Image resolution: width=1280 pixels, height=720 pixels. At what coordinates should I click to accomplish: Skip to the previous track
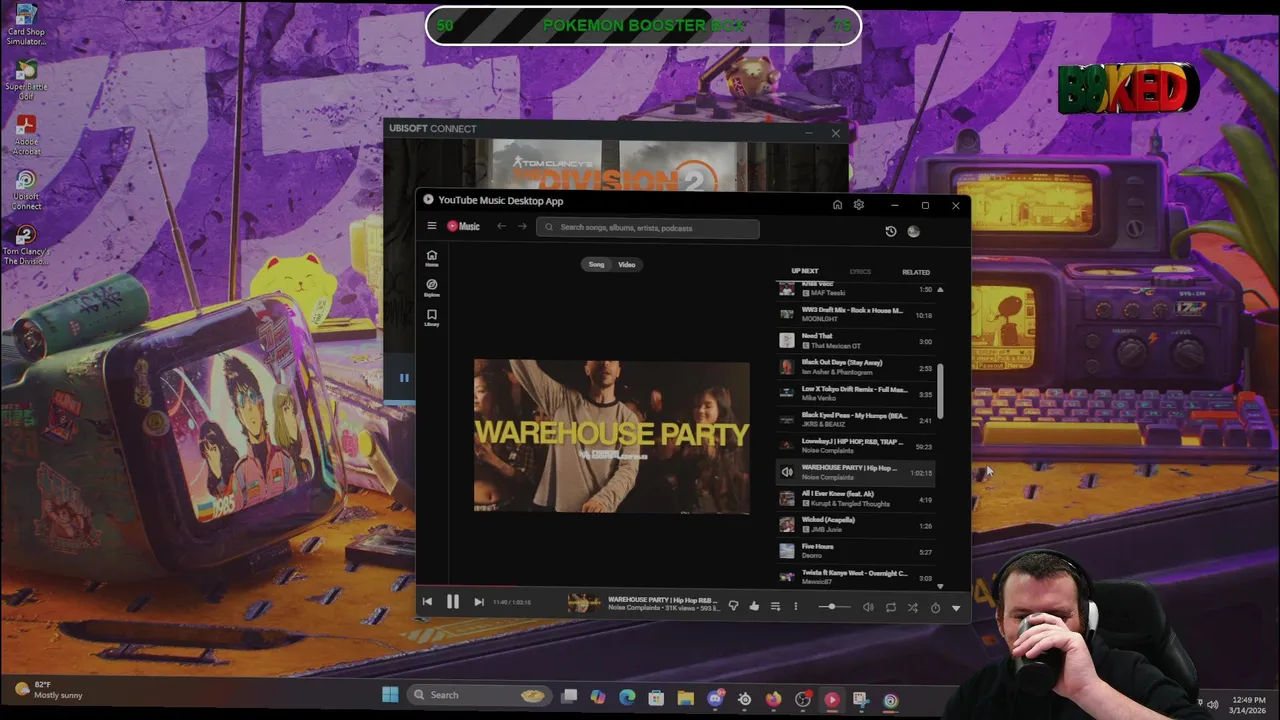(x=427, y=601)
